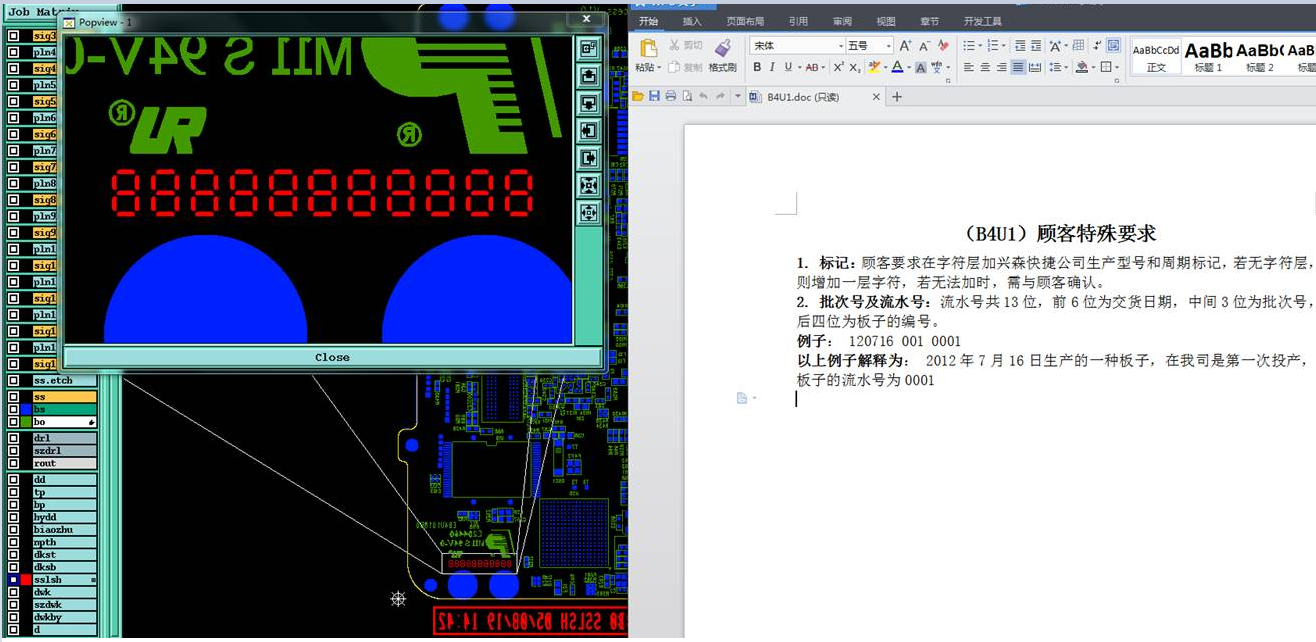1316x642 pixels.
Task: Increase paragraph indent
Action: point(1036,46)
